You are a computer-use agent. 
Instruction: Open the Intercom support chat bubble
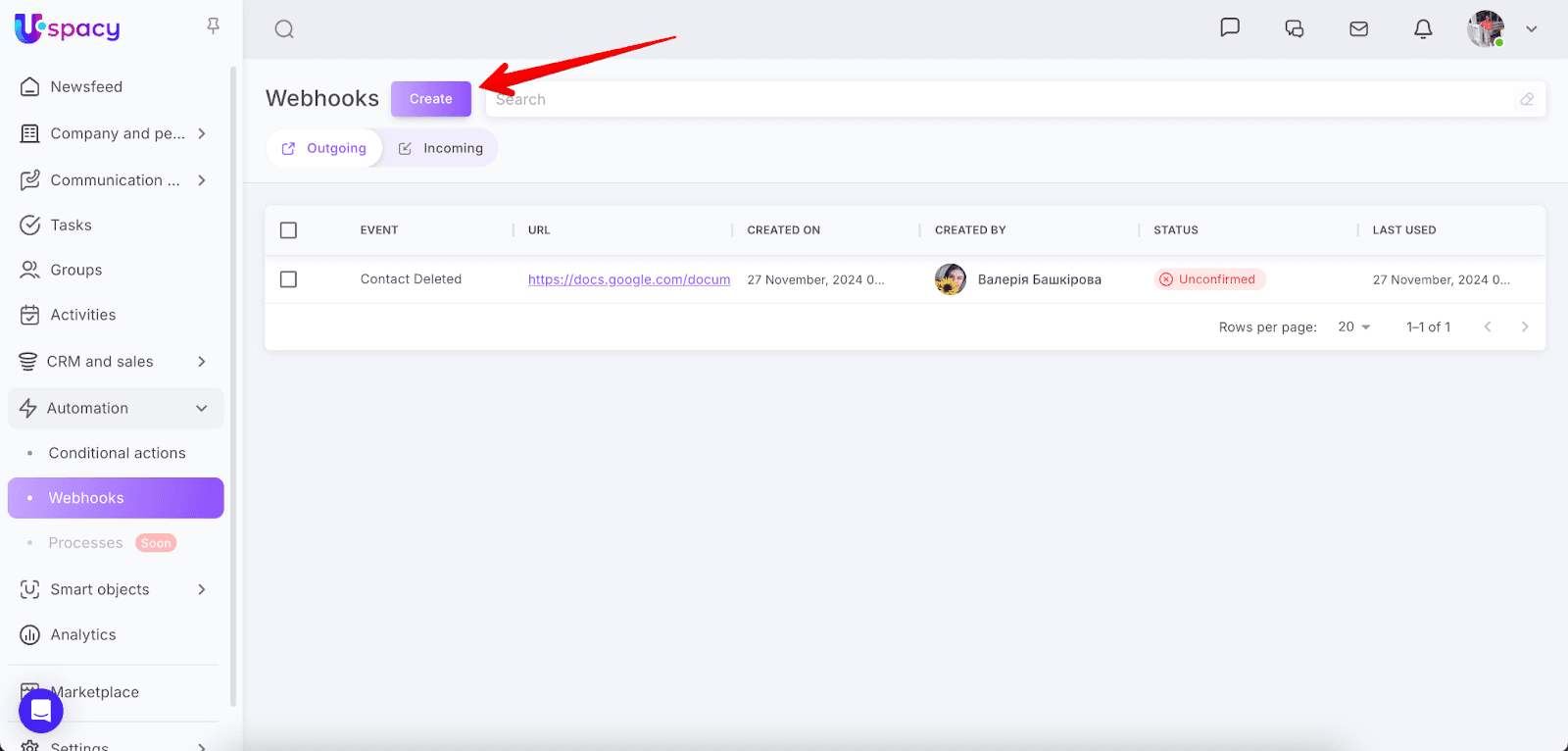41,711
